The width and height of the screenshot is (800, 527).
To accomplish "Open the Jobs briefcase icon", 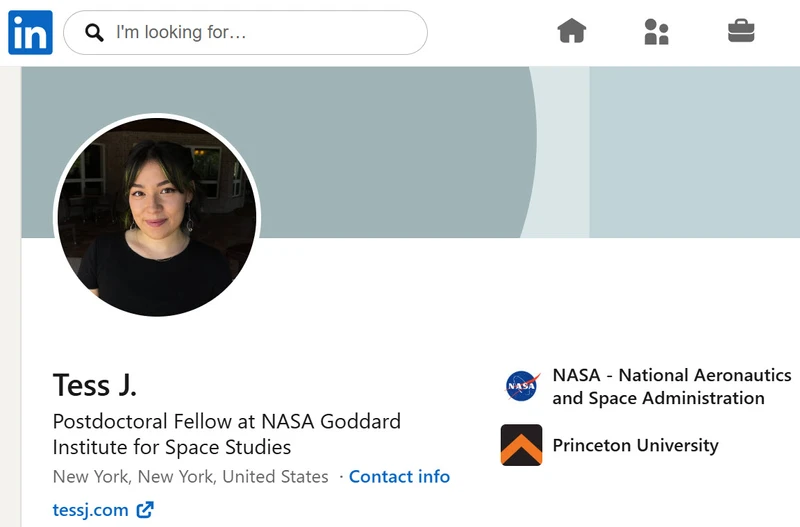I will pyautogui.click(x=741, y=31).
